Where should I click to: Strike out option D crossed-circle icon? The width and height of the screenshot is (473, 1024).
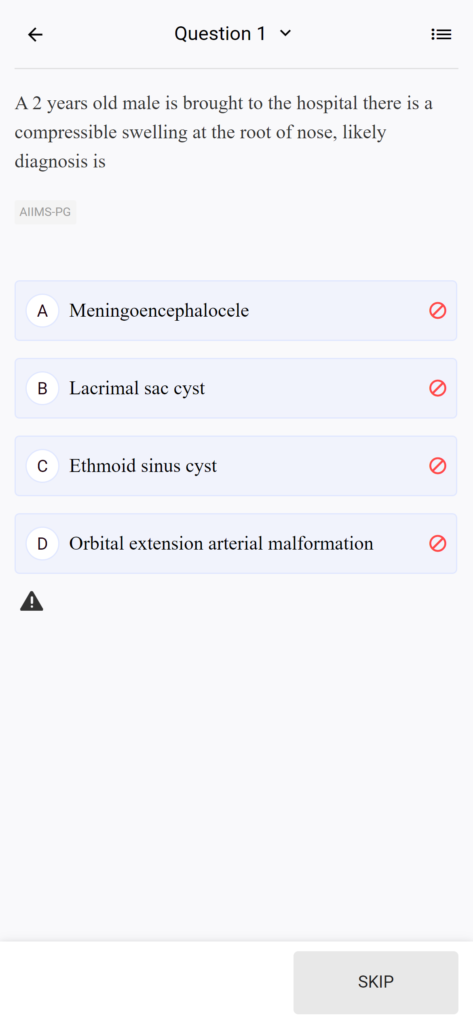[438, 543]
